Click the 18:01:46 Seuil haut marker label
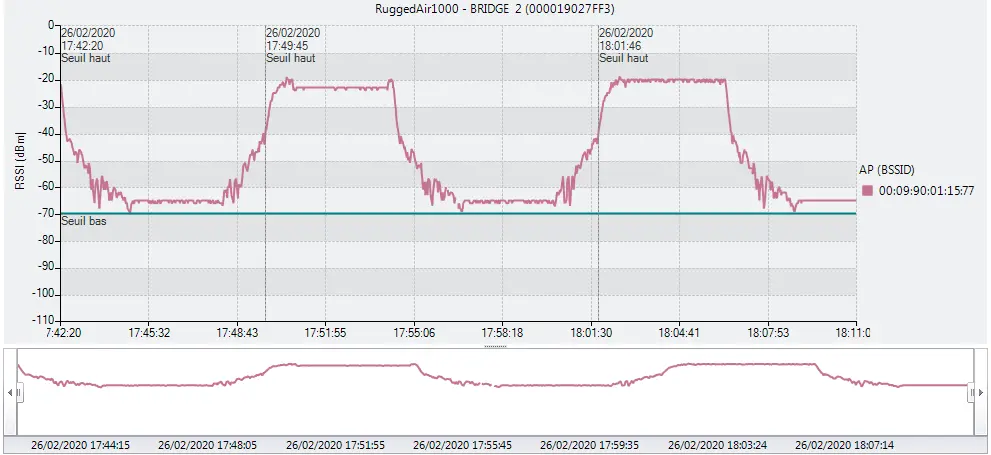The image size is (991, 455). (x=625, y=45)
